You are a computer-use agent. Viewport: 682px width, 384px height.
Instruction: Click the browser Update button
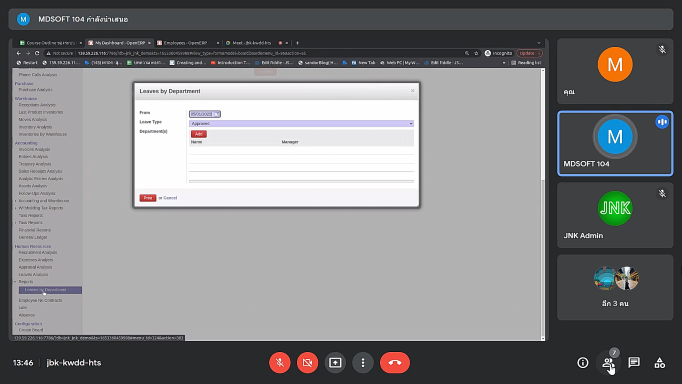(x=529, y=53)
